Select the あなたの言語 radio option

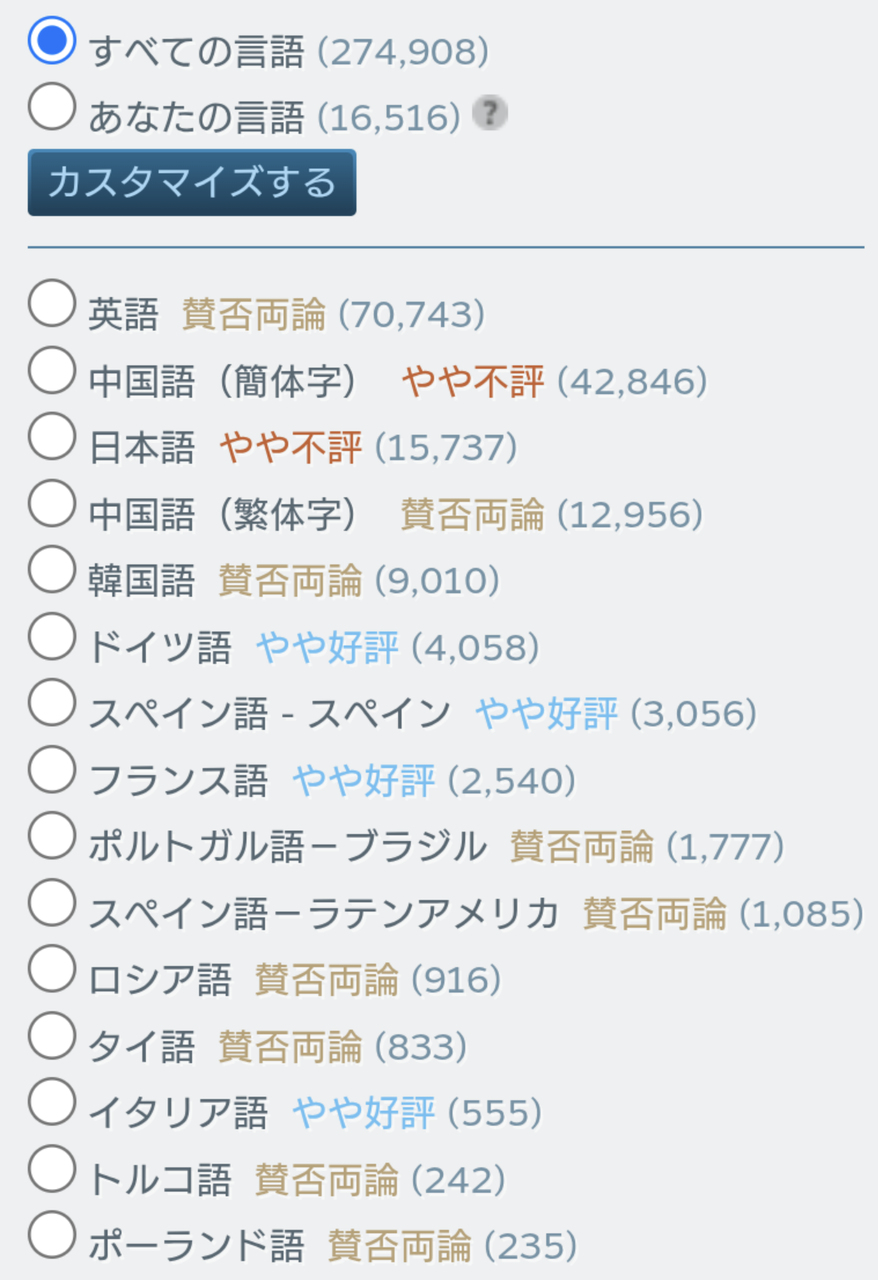[x=52, y=106]
